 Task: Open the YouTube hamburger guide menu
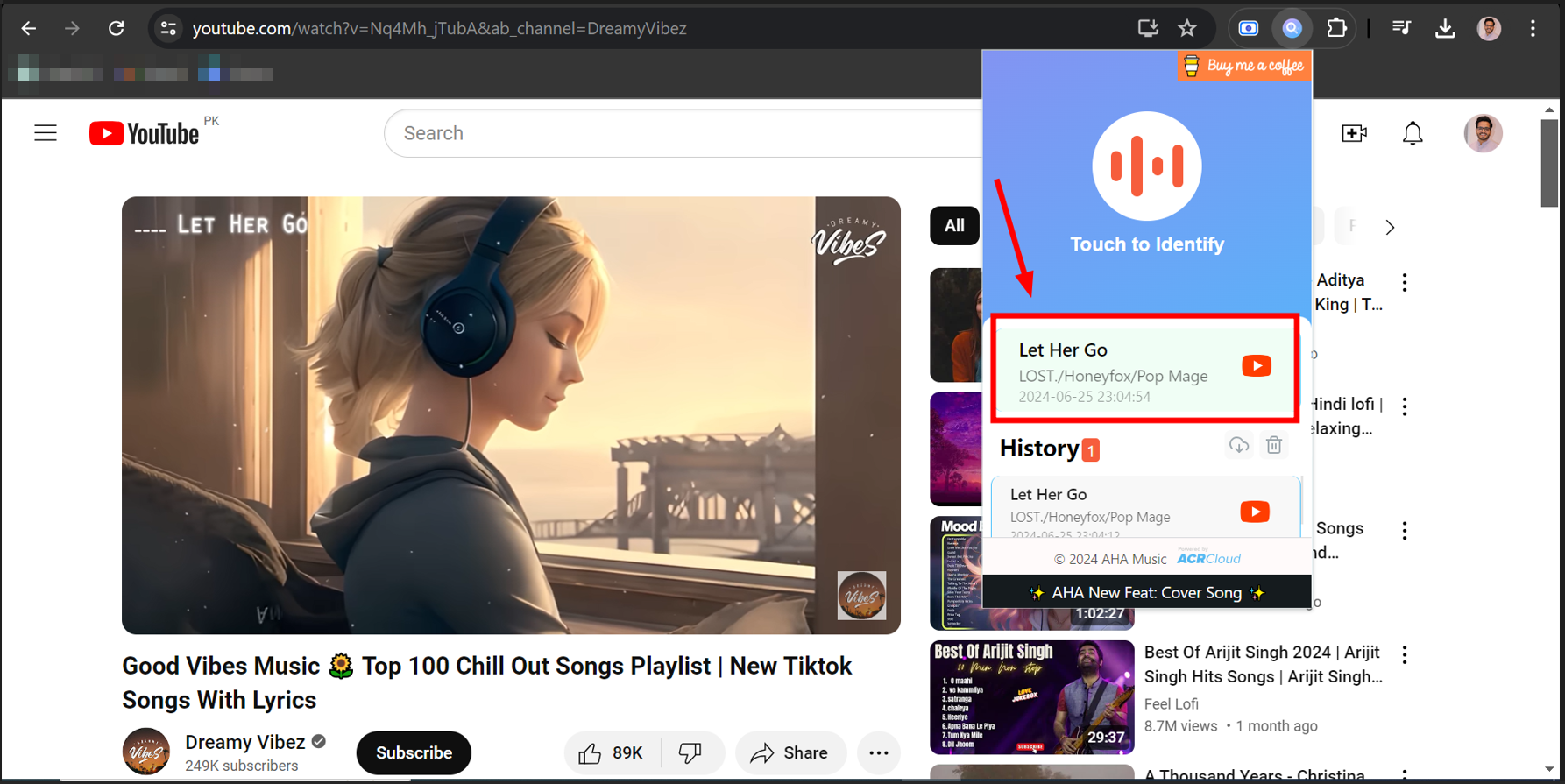click(x=46, y=133)
